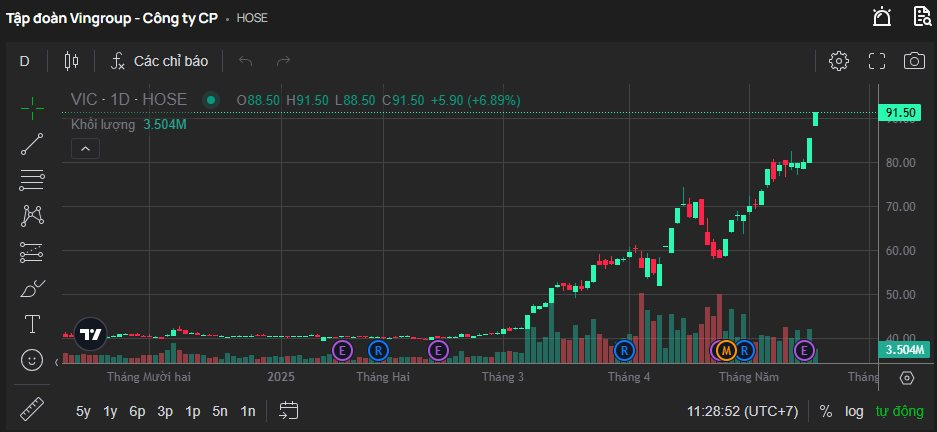Select the crosshair cursor tool

click(32, 108)
